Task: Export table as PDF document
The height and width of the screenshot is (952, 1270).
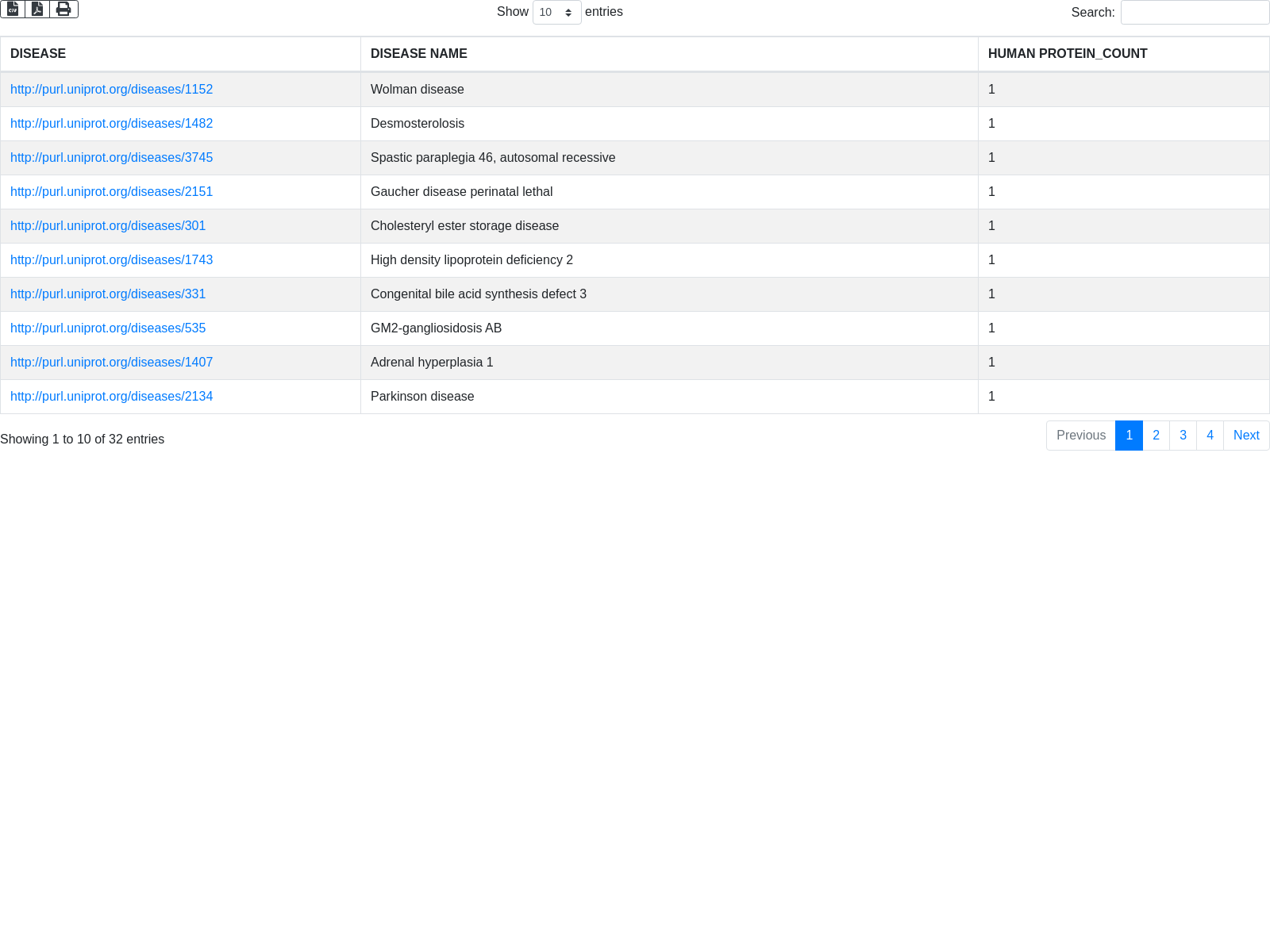Action: (x=37, y=9)
